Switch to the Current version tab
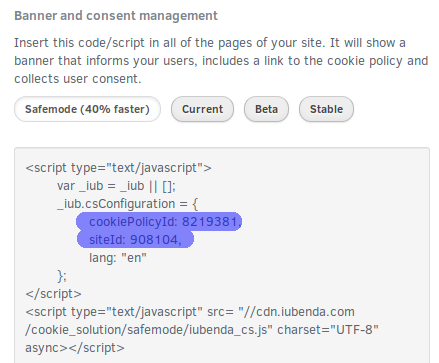The width and height of the screenshot is (439, 363). (202, 109)
